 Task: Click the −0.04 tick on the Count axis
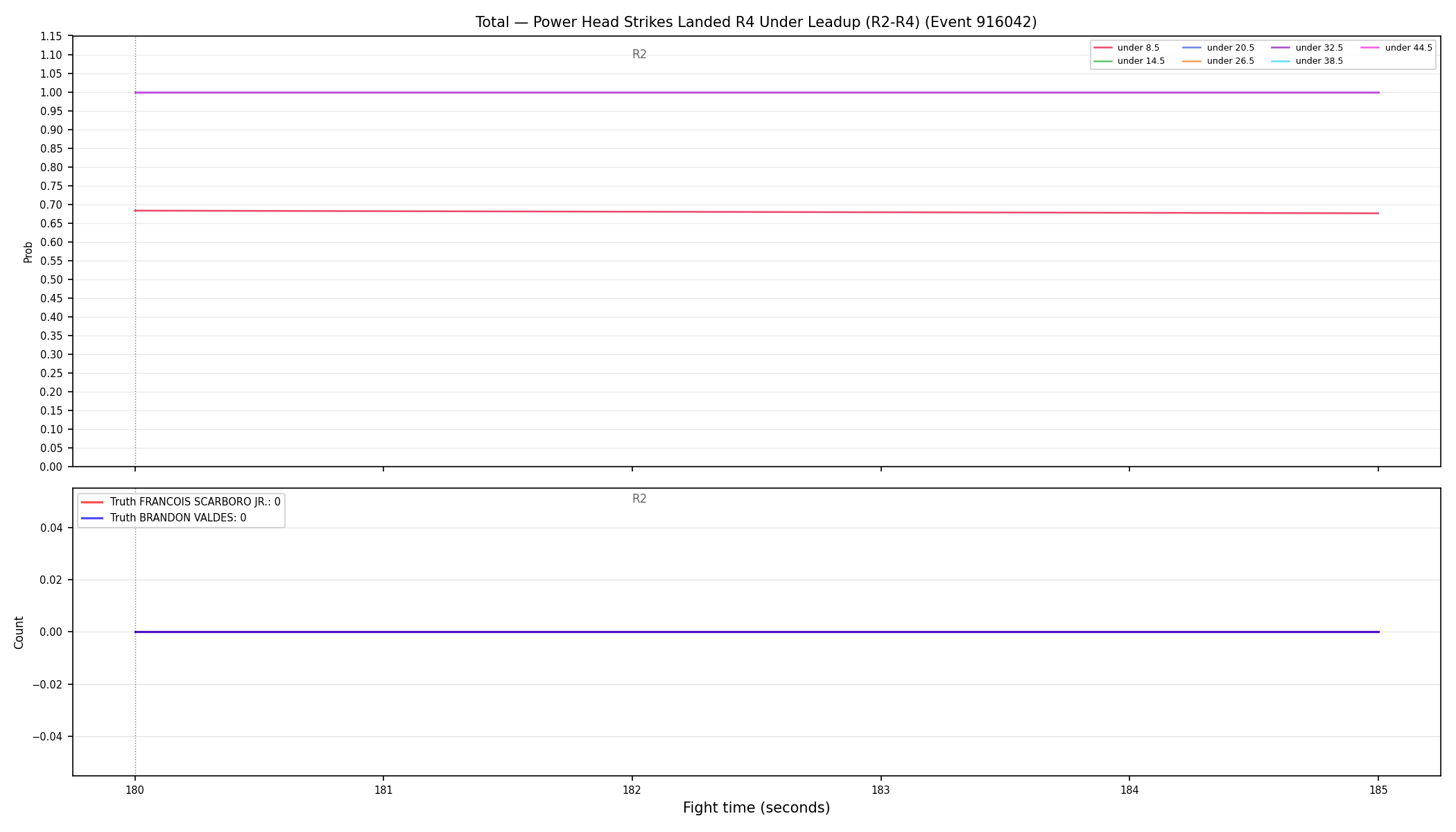tap(48, 736)
